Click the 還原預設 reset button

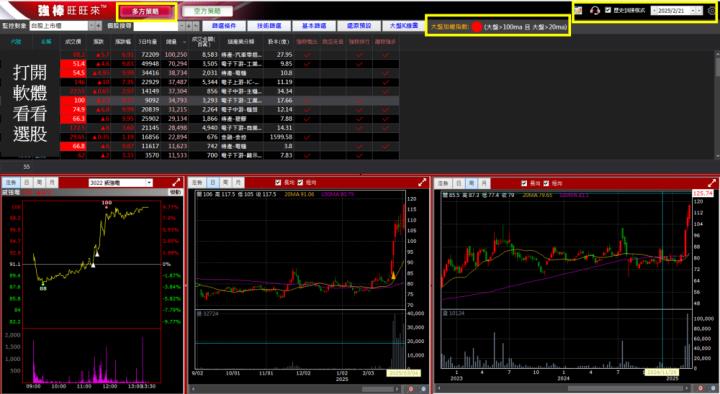pos(359,26)
